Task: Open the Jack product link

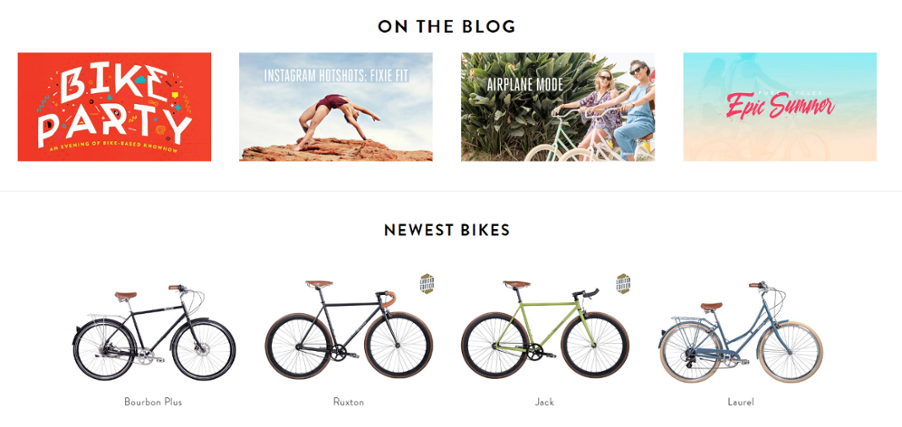Action: [x=544, y=402]
